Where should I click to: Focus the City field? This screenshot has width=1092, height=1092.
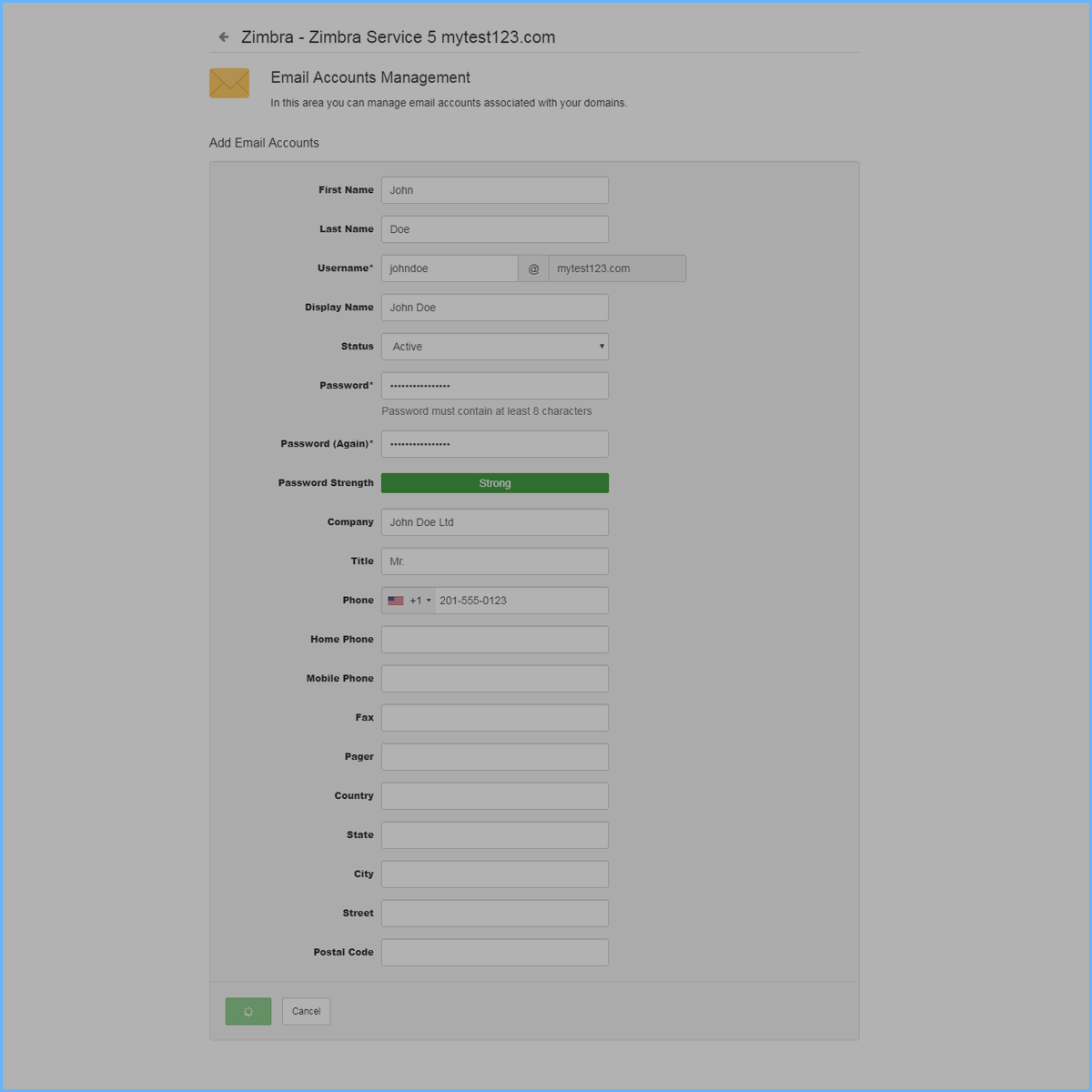(x=495, y=875)
